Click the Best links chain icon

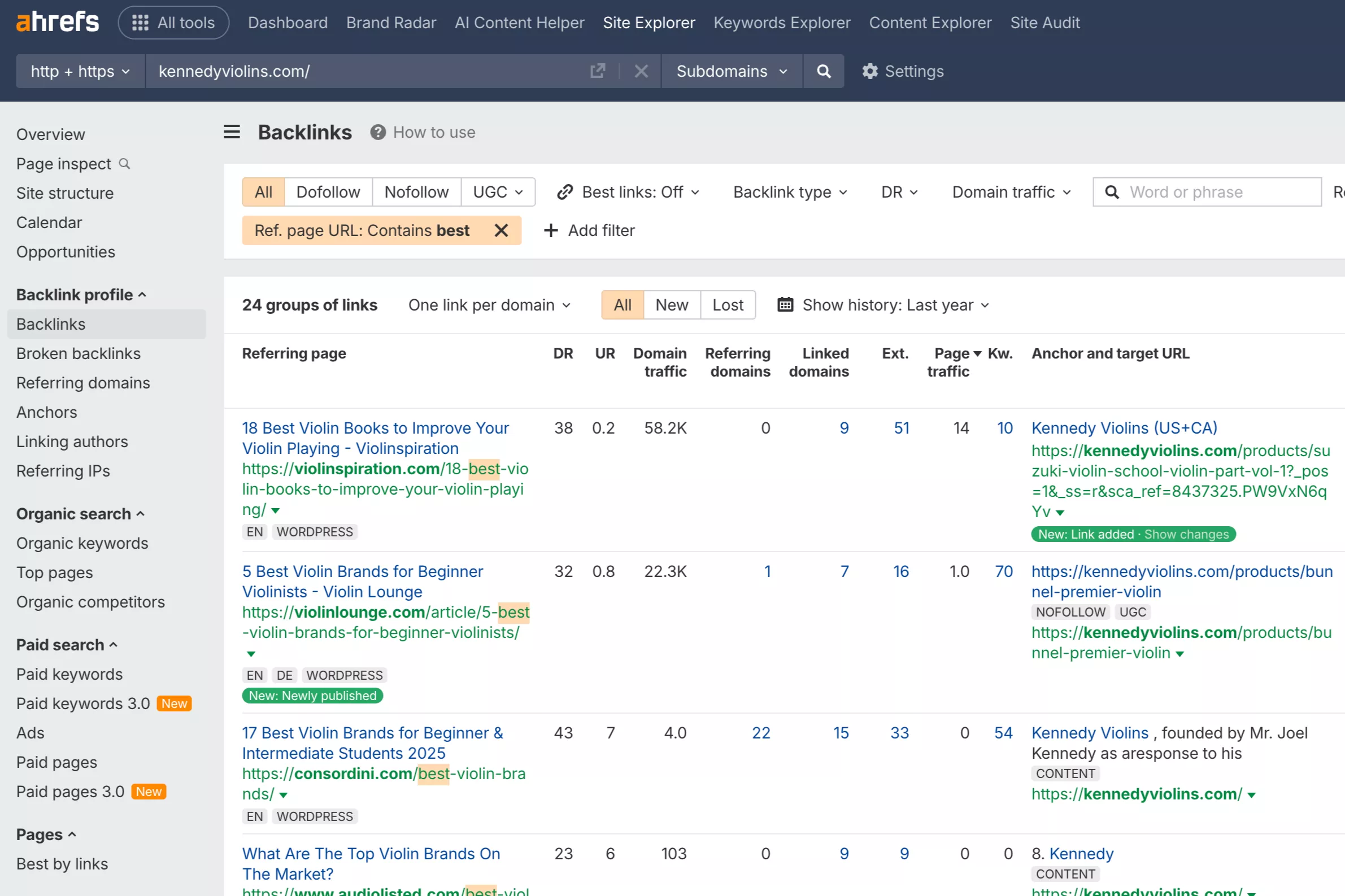pyautogui.click(x=565, y=192)
